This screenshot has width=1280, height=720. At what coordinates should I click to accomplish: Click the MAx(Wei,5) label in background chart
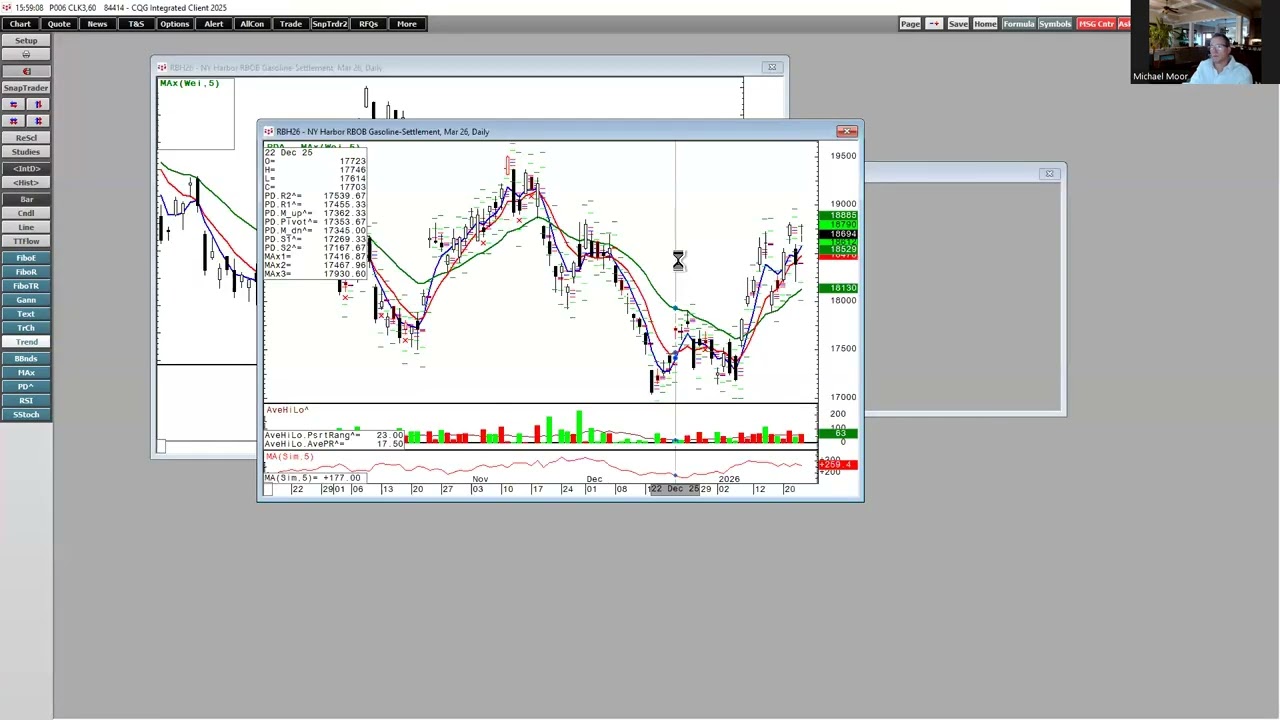point(189,83)
